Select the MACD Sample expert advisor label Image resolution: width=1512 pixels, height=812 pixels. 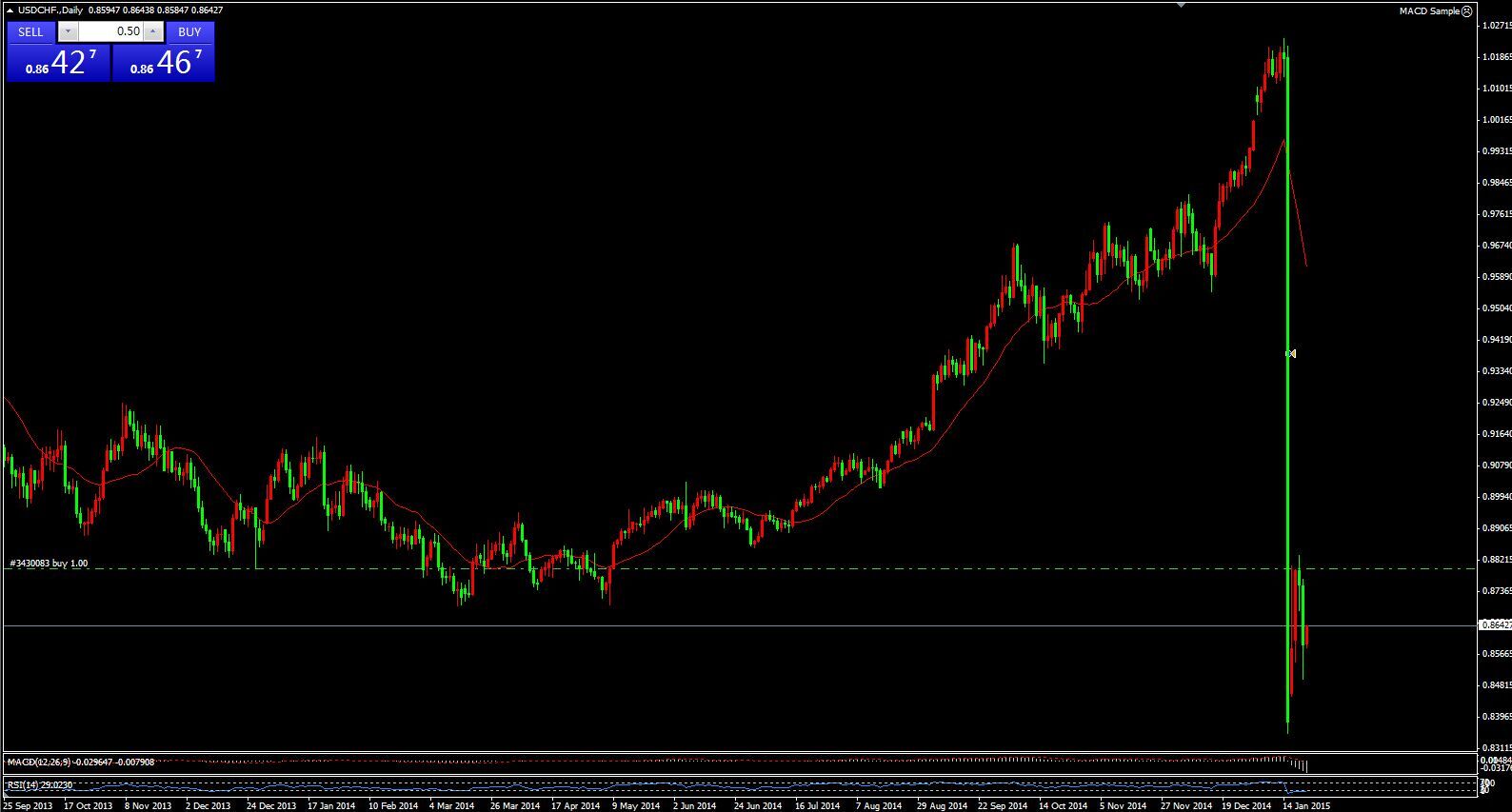click(x=1428, y=11)
